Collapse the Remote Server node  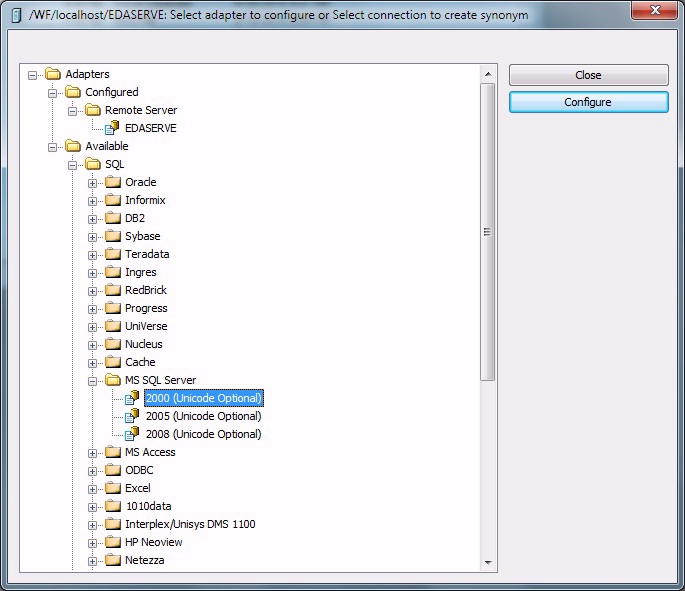[x=73, y=111]
